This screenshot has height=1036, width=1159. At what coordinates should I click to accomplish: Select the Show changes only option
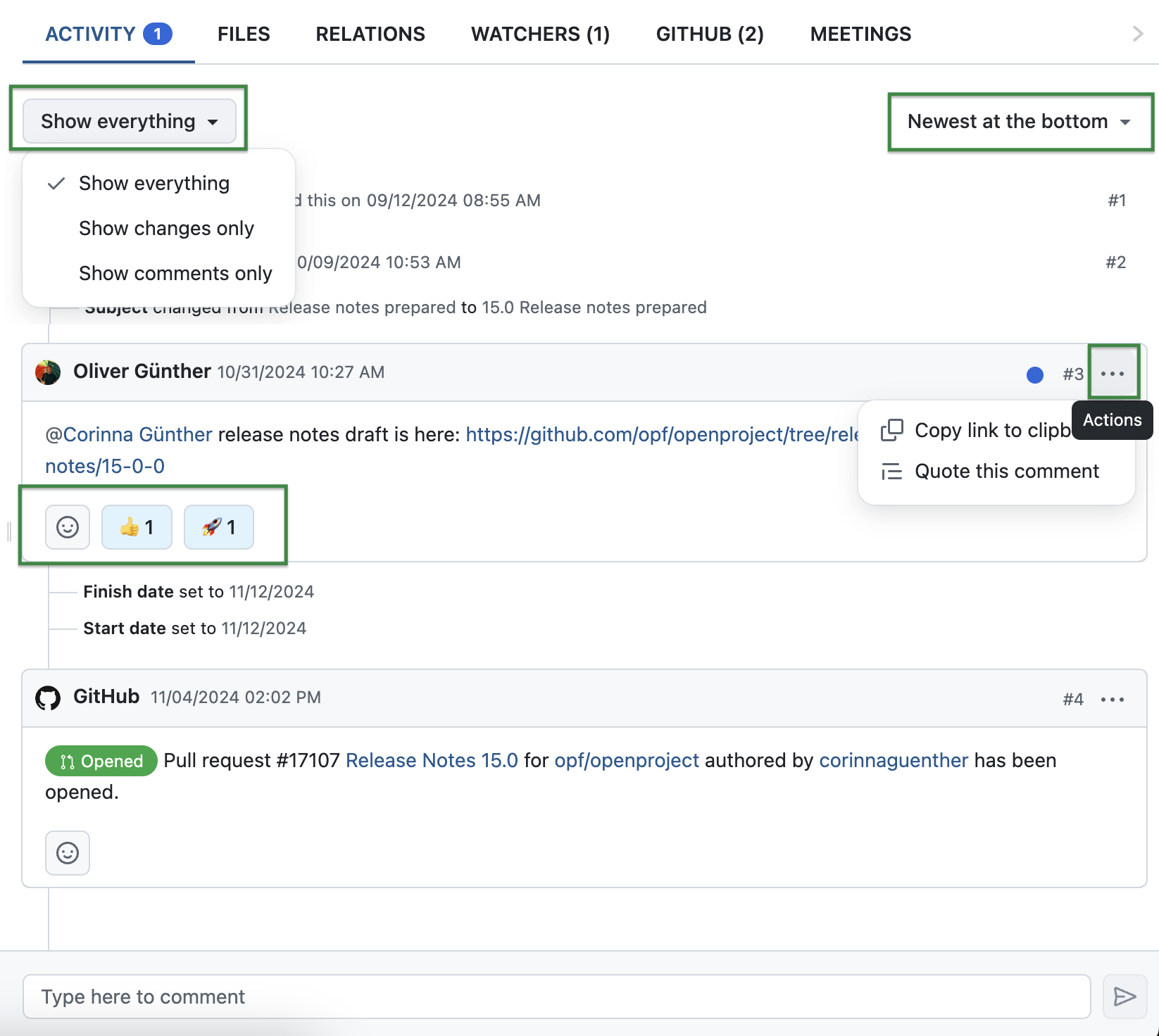click(x=166, y=228)
